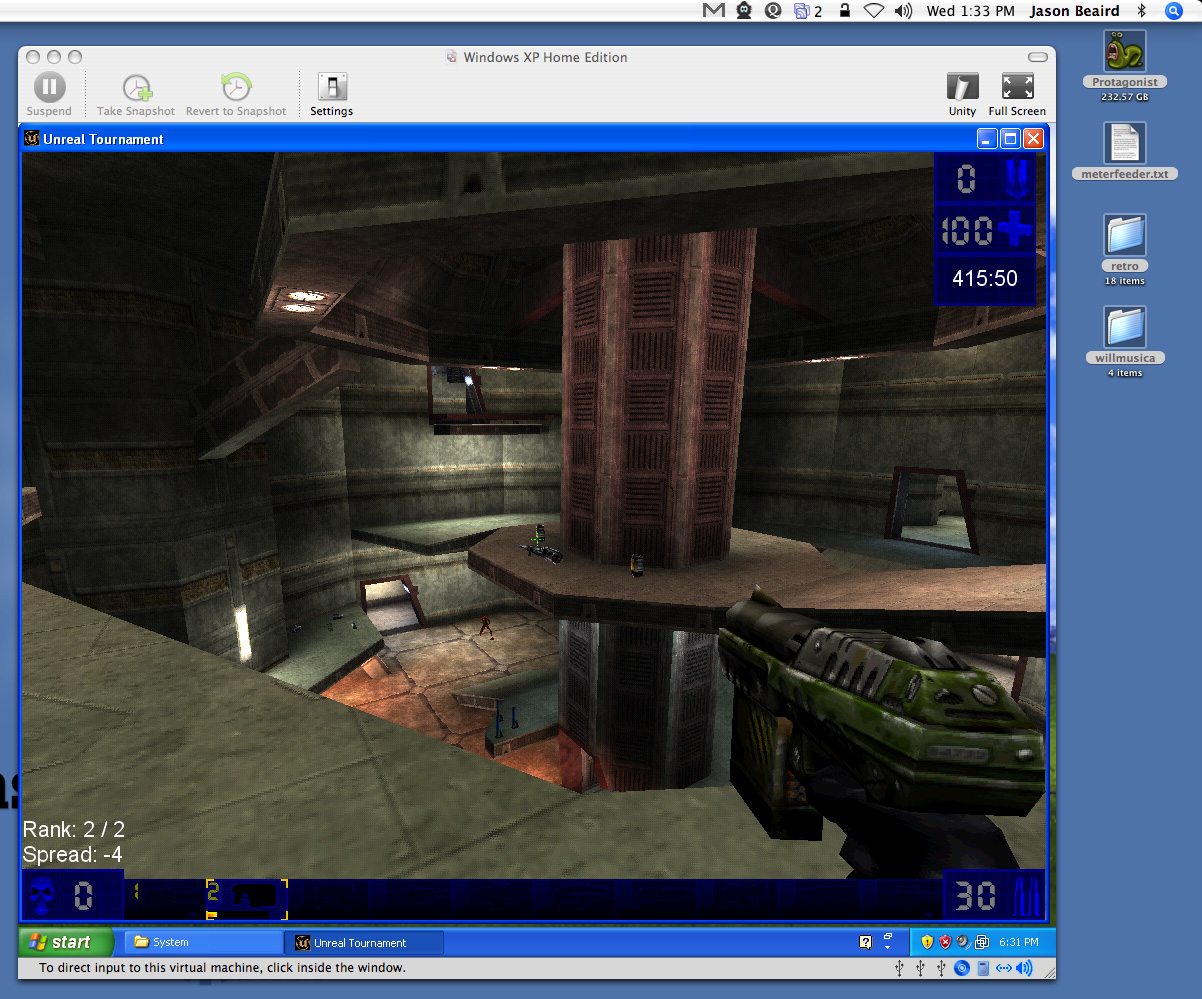Click the help question mark icon in taskbar
Image resolution: width=1202 pixels, height=999 pixels.
point(866,942)
